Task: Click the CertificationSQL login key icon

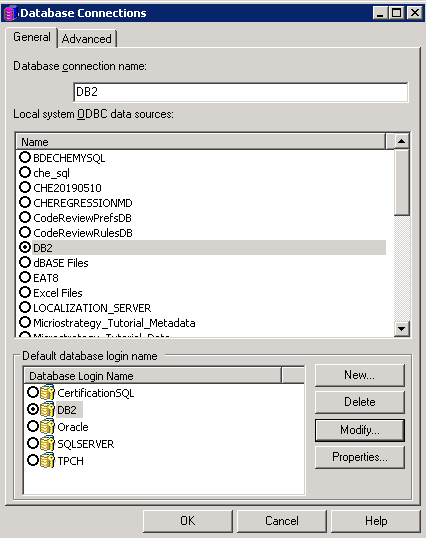Action: click(x=47, y=393)
